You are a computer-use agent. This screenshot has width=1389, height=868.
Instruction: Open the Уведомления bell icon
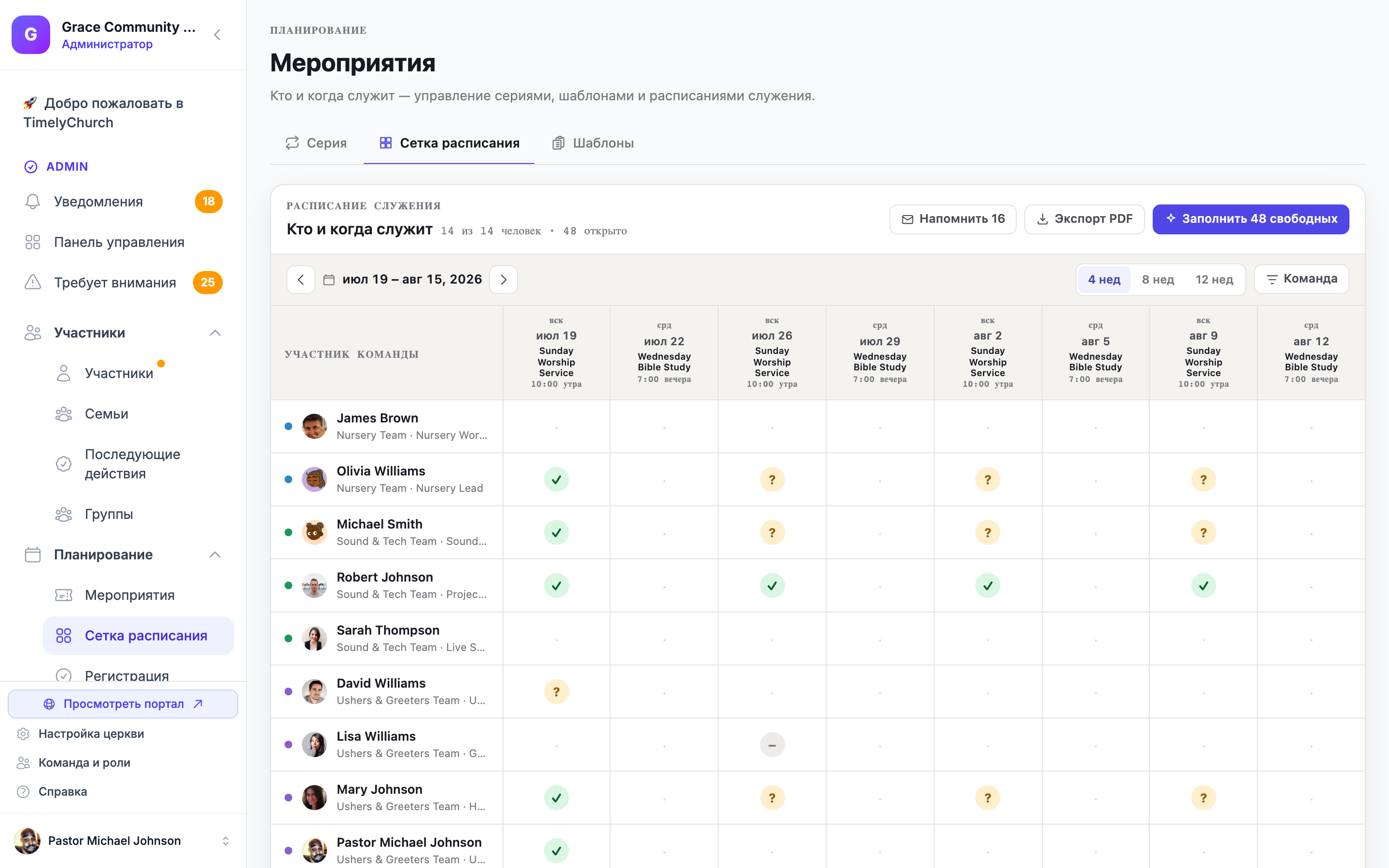click(33, 202)
